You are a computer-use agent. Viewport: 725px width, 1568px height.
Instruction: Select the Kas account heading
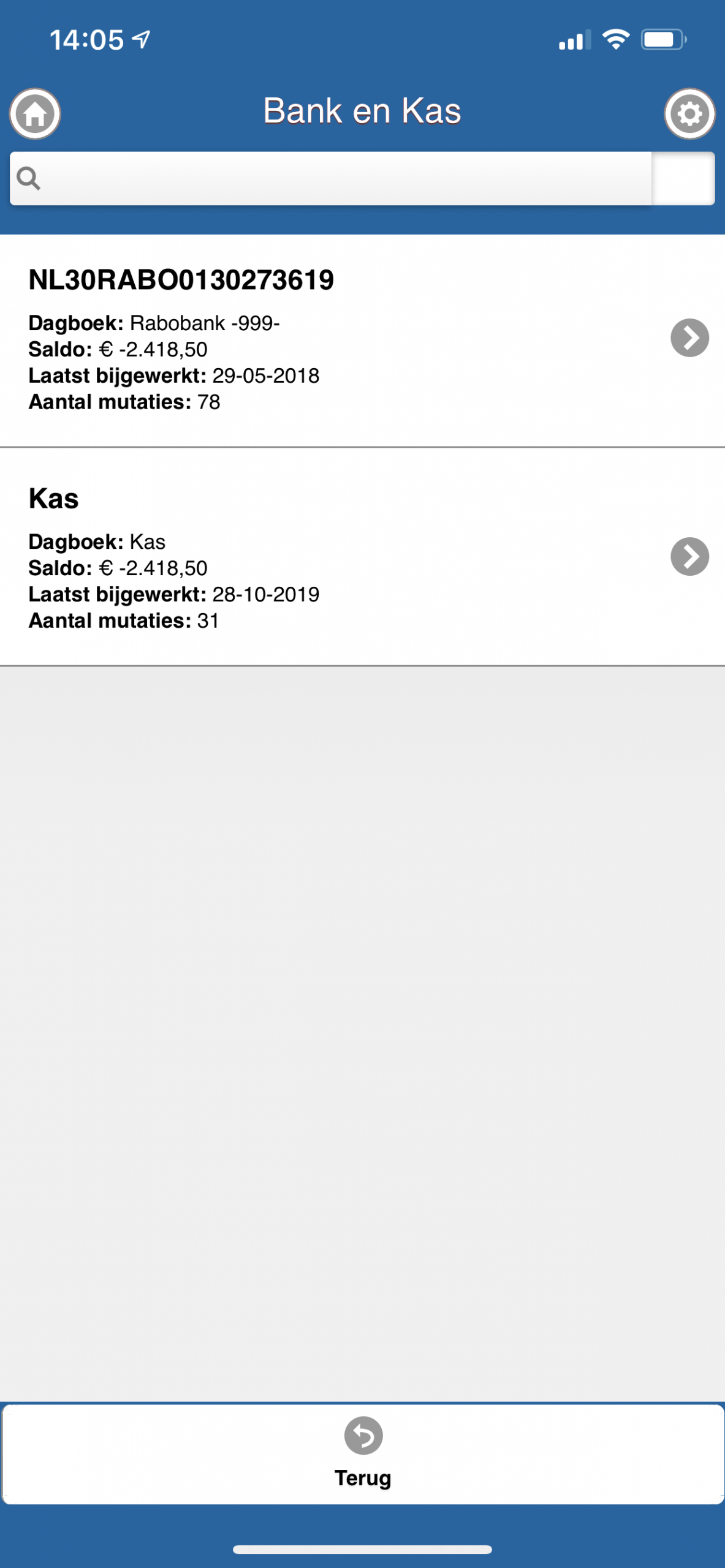click(54, 499)
